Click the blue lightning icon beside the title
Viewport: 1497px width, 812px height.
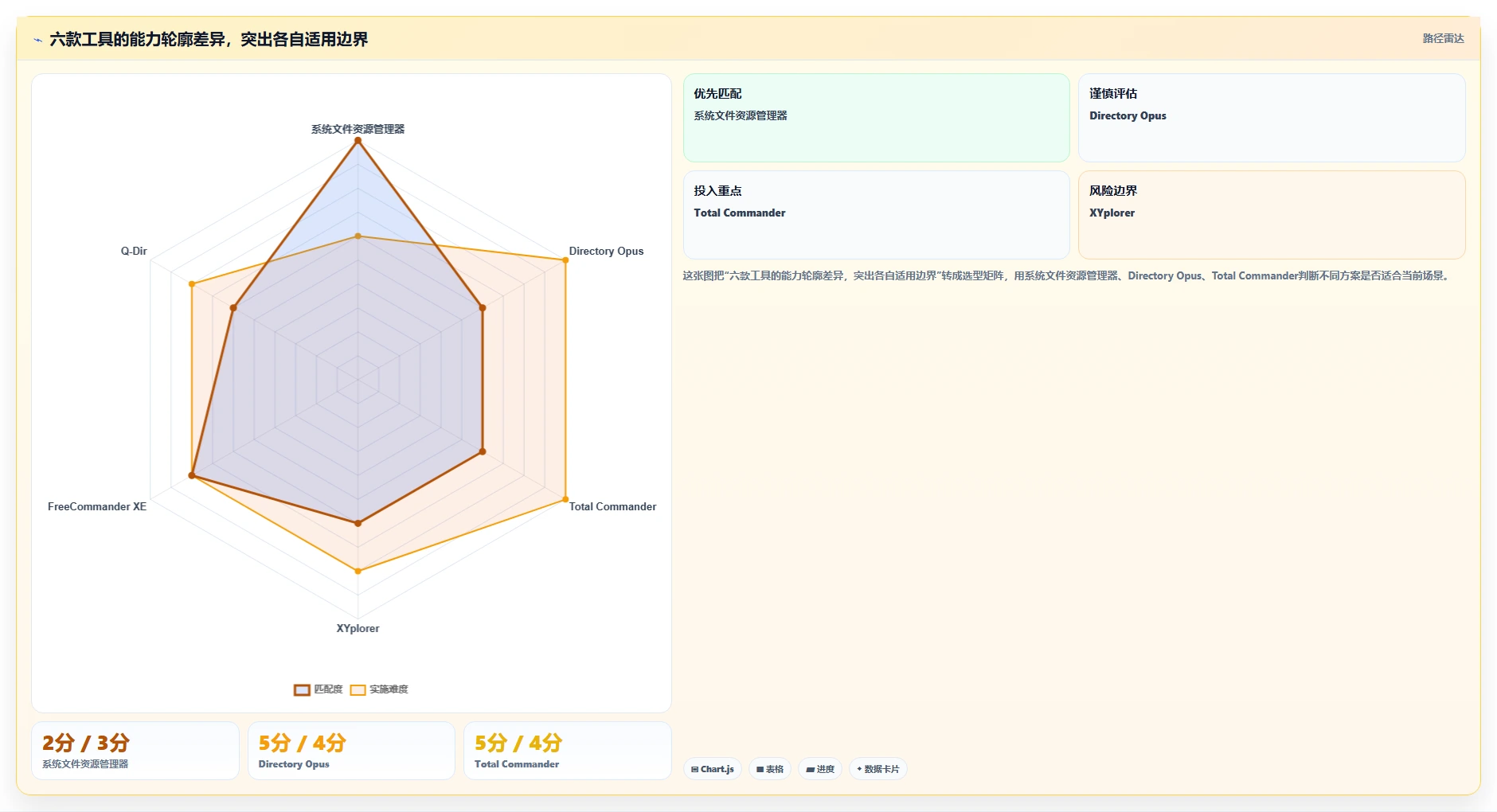37,40
